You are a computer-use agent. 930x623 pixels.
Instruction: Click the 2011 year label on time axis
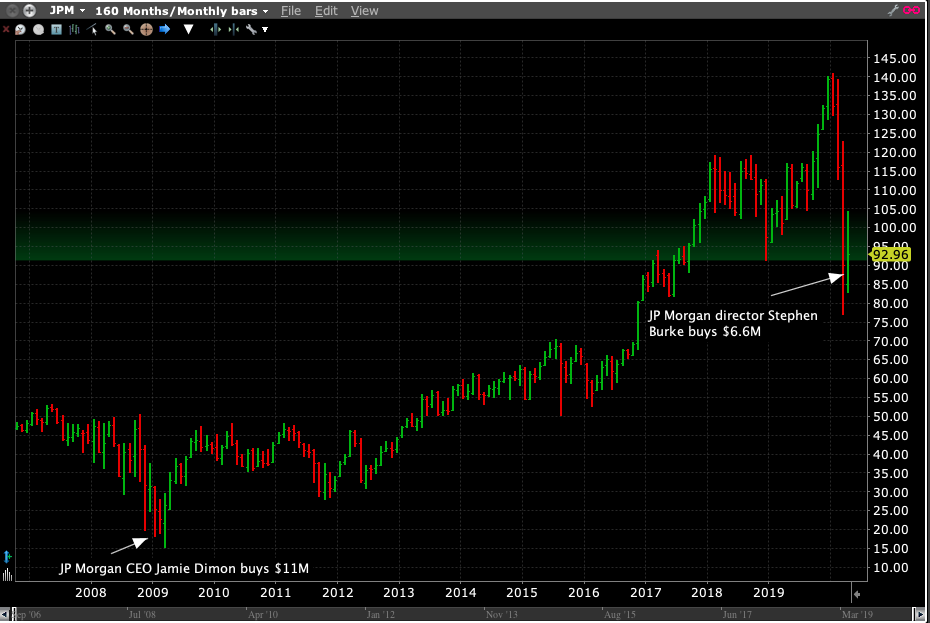tap(276, 592)
